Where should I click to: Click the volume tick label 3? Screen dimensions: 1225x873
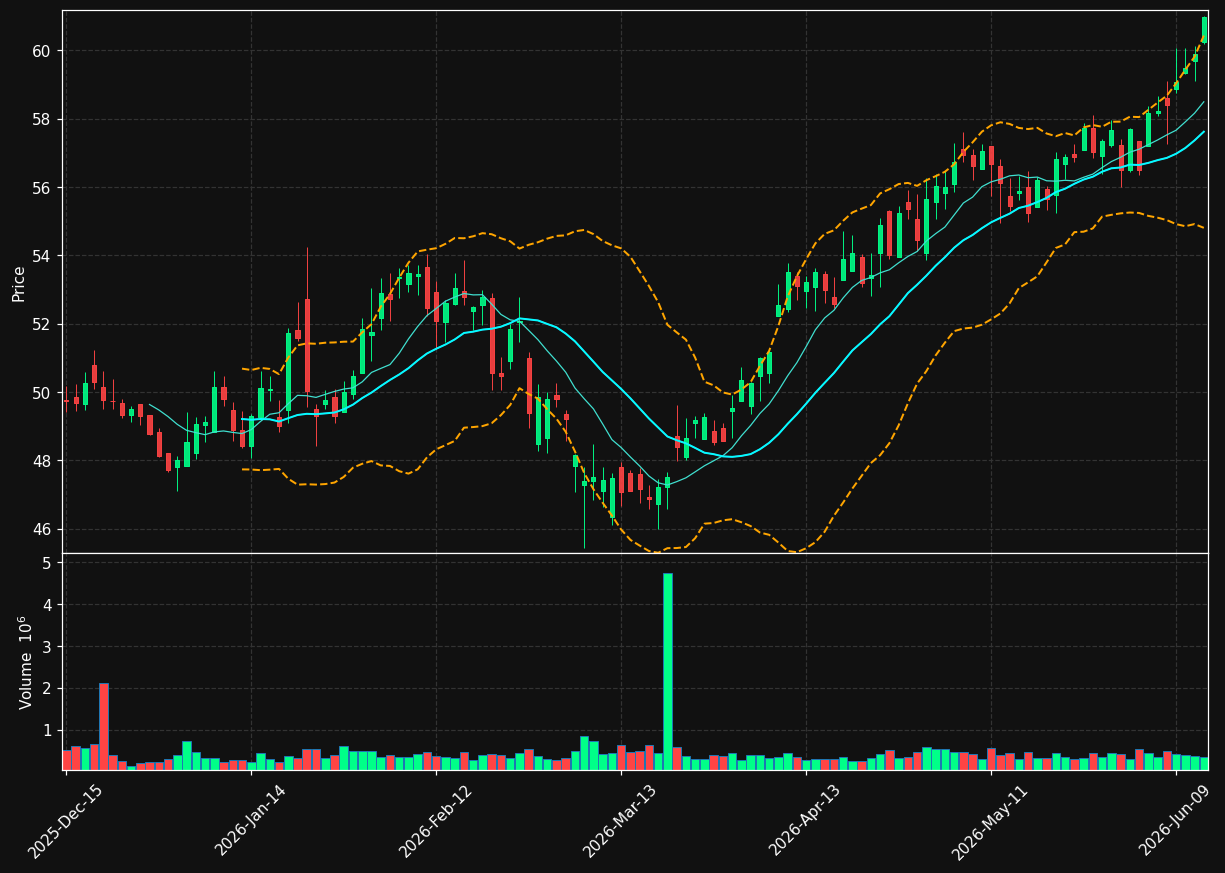point(49,647)
